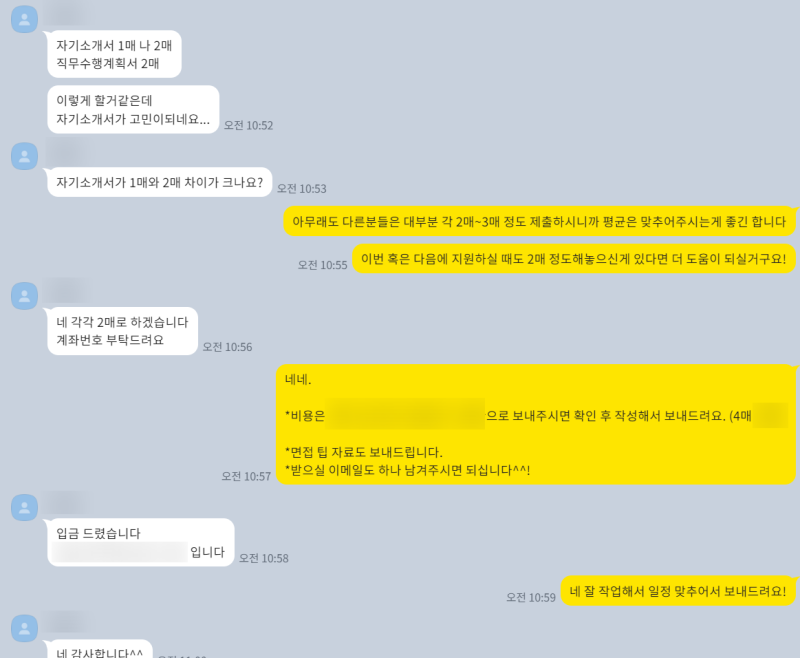Select the '계좌번호 부탁드려요' message bubble
The height and width of the screenshot is (658, 800).
click(x=122, y=331)
